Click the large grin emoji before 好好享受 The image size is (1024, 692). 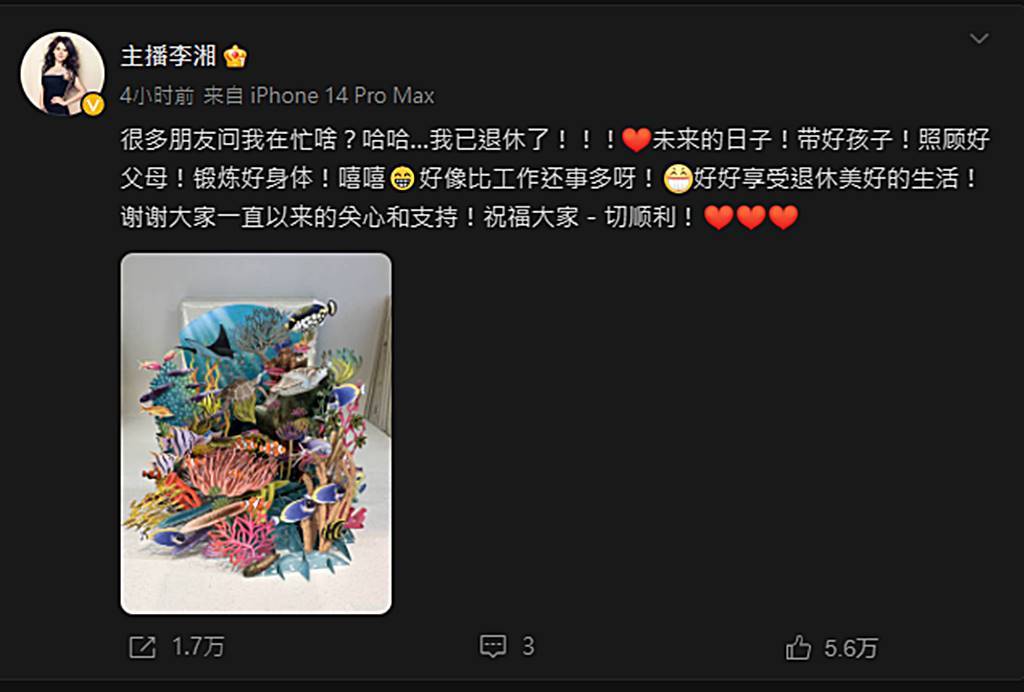(678, 178)
